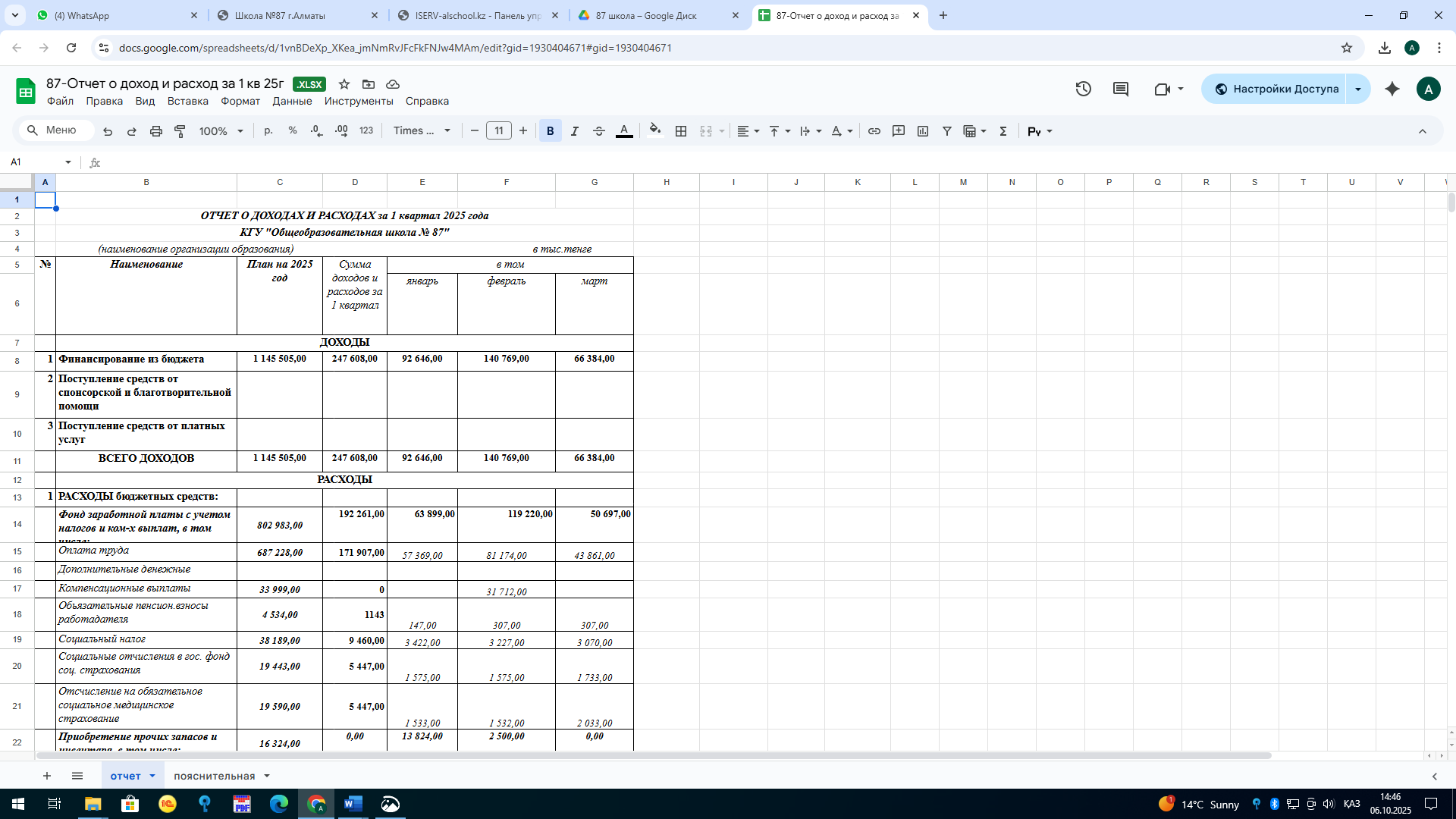Viewport: 1456px width, 819px height.
Task: Toggle strikethrough formatting
Action: 599,131
